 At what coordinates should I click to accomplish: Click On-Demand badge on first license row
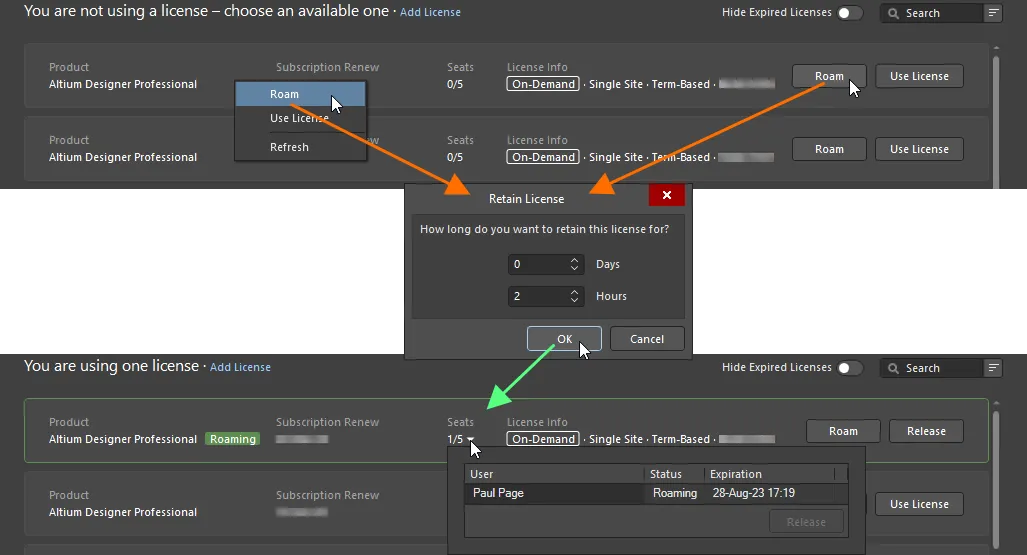pyautogui.click(x=543, y=84)
